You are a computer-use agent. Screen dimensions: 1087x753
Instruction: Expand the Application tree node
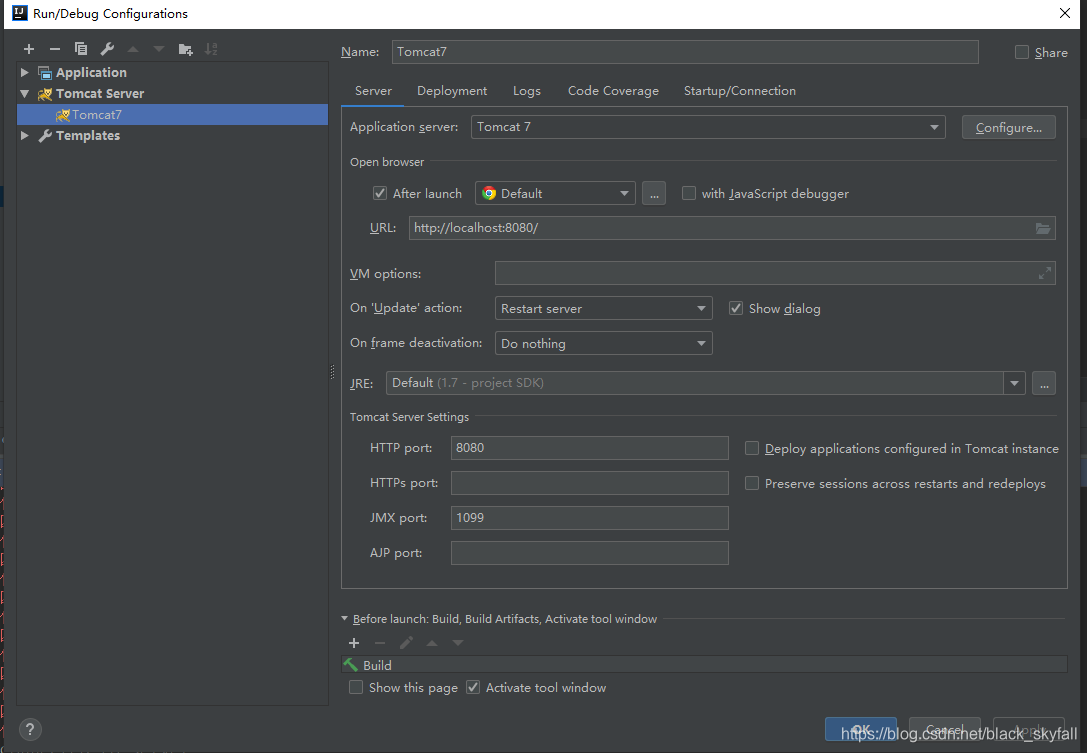pos(24,73)
